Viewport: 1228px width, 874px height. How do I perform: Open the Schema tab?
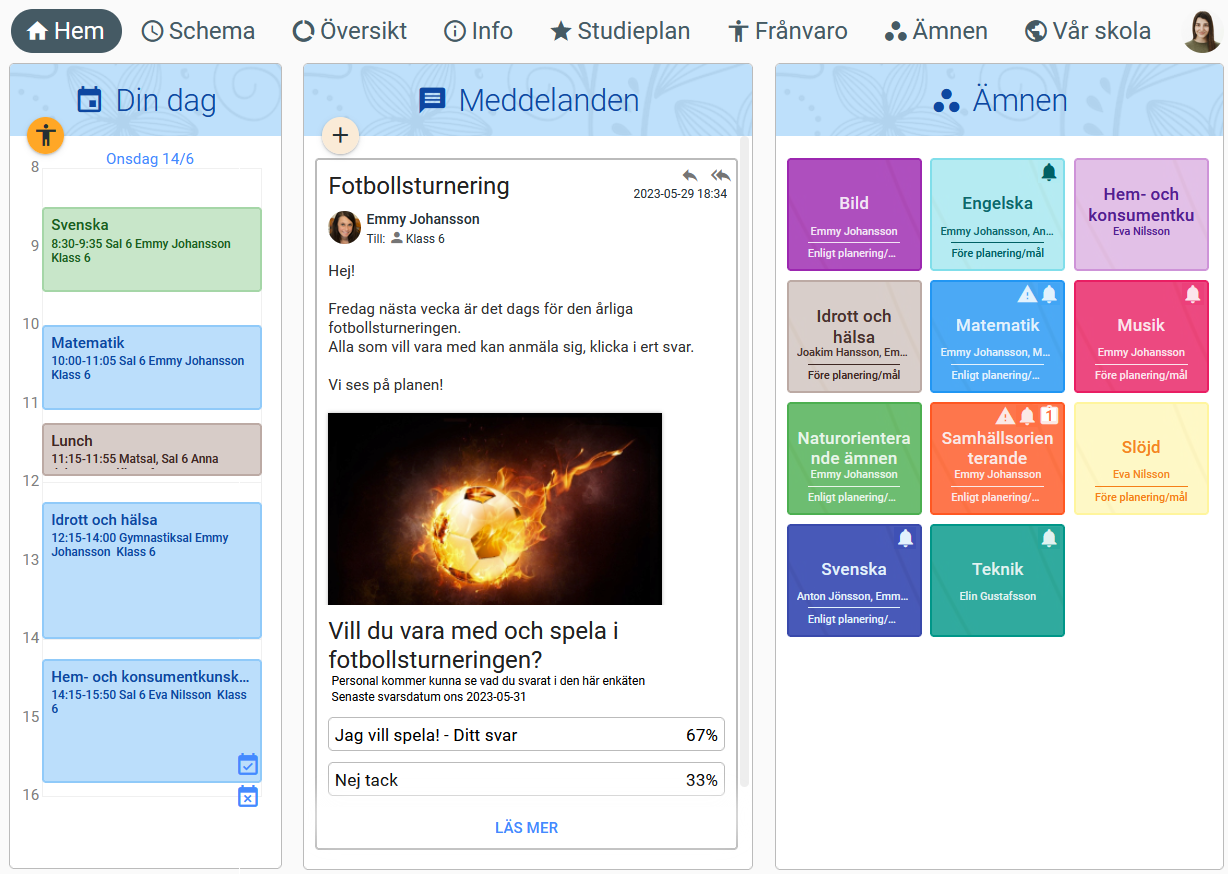(198, 31)
